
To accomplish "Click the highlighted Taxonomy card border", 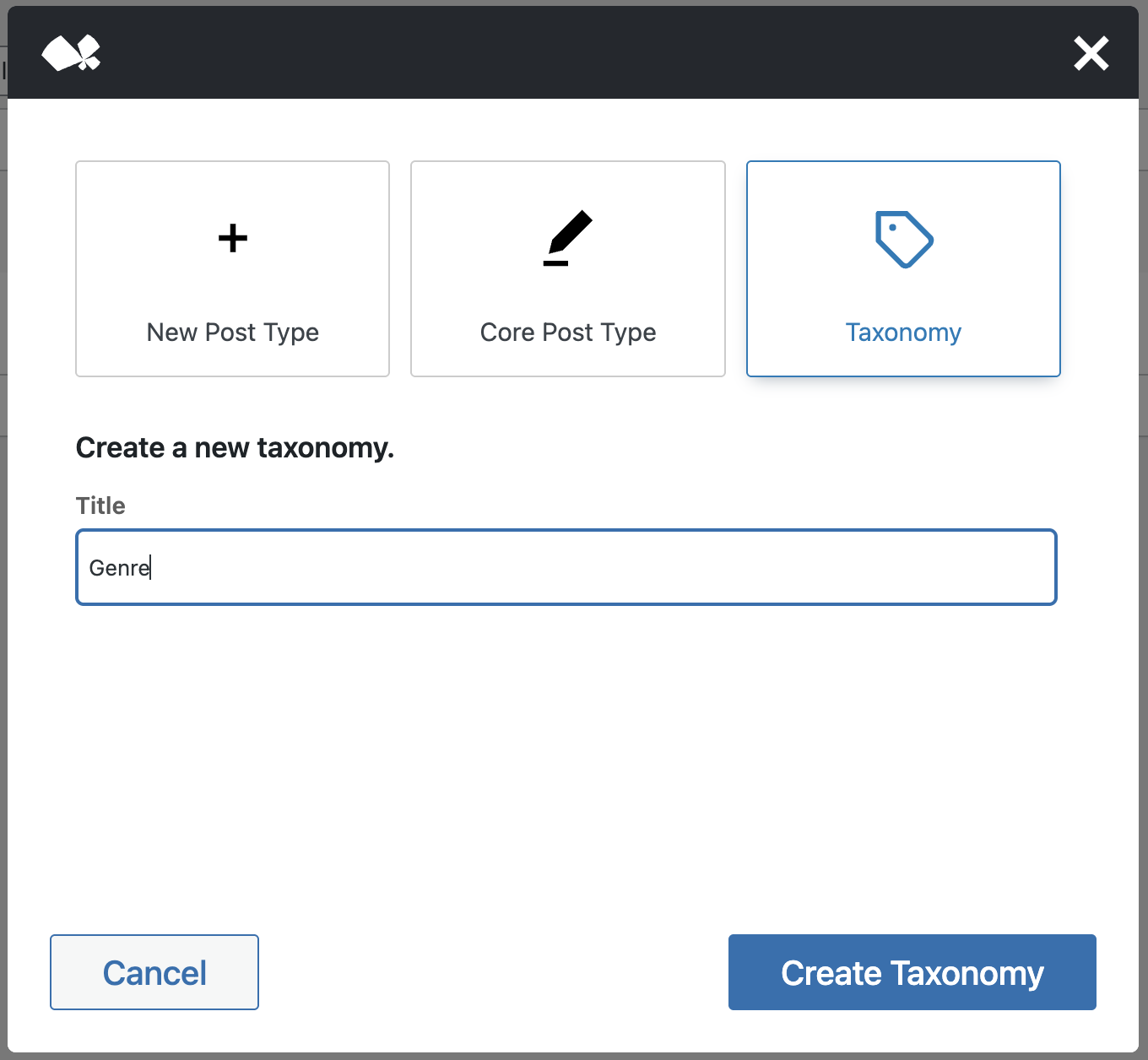I will (x=903, y=162).
